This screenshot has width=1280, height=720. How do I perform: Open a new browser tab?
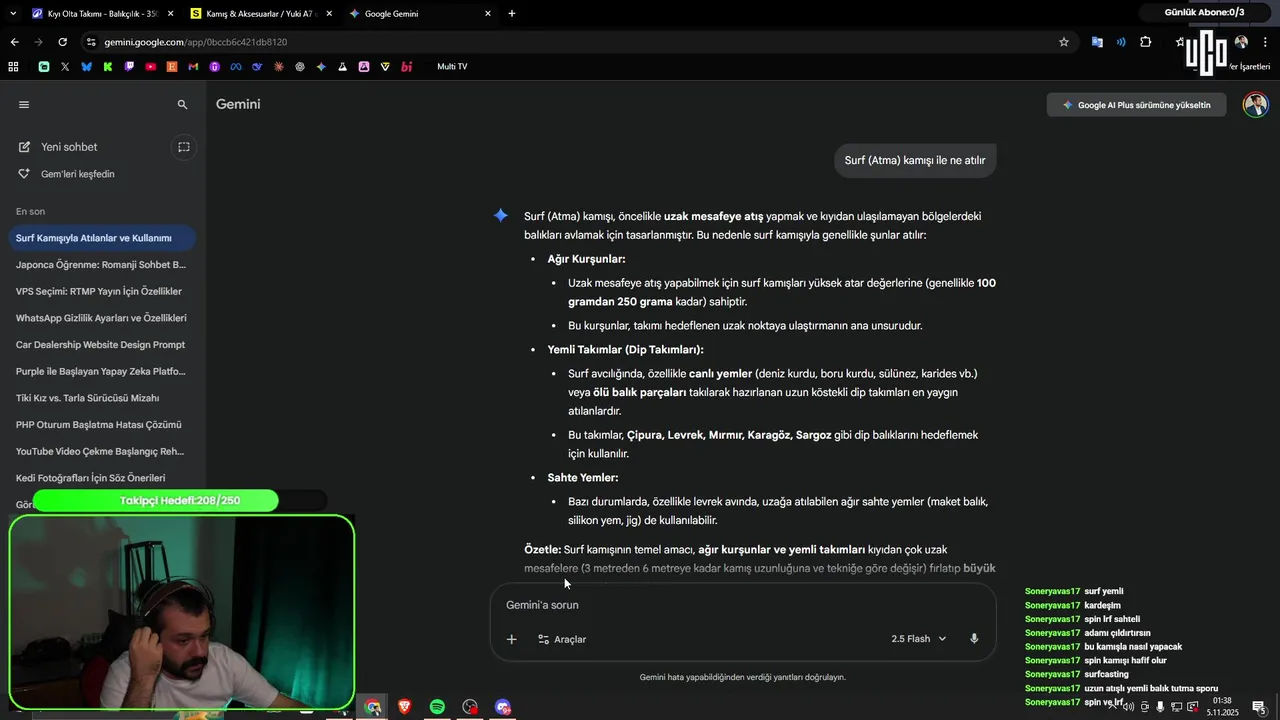tap(512, 14)
